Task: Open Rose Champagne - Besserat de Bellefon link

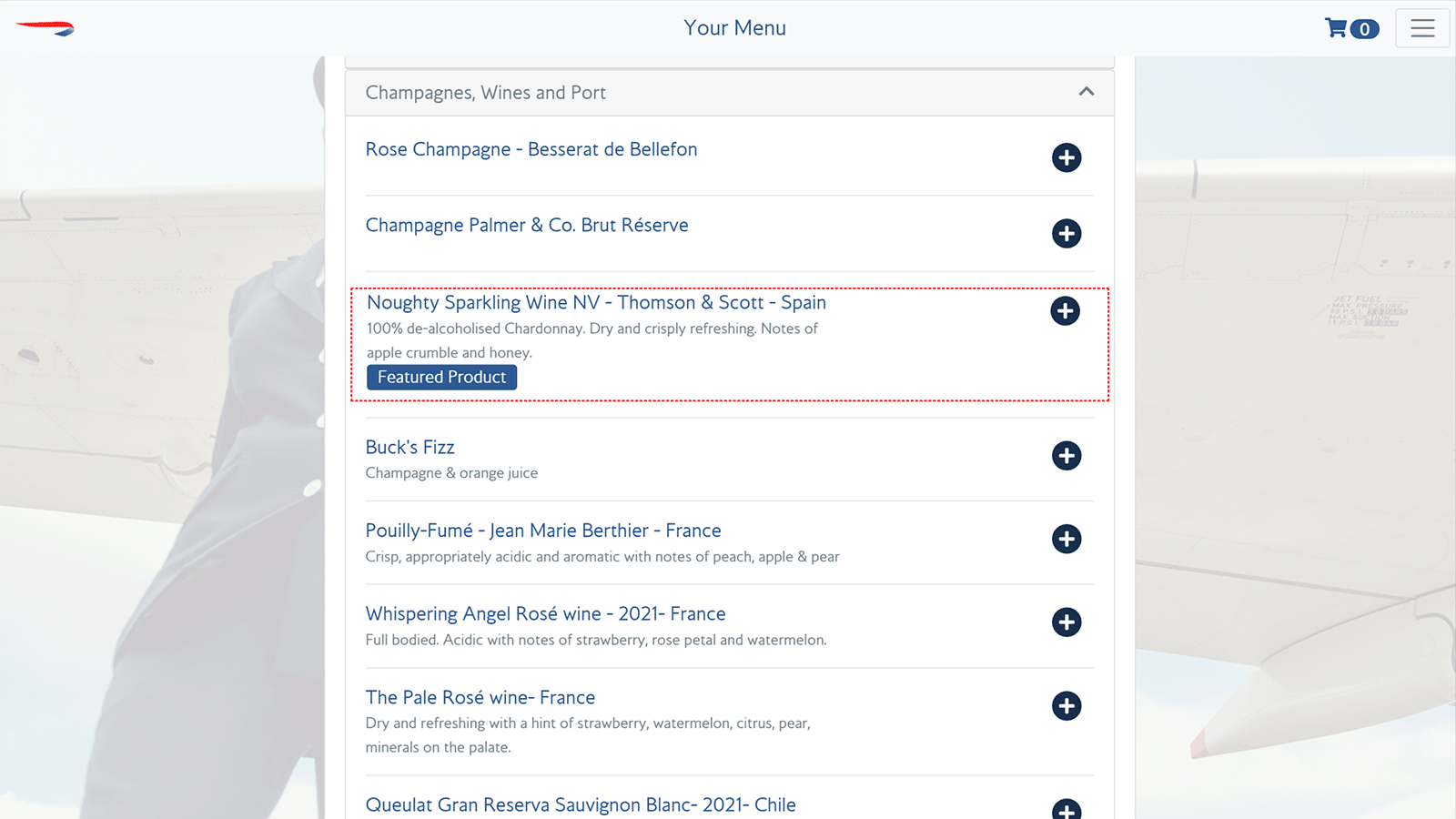Action: (x=531, y=149)
